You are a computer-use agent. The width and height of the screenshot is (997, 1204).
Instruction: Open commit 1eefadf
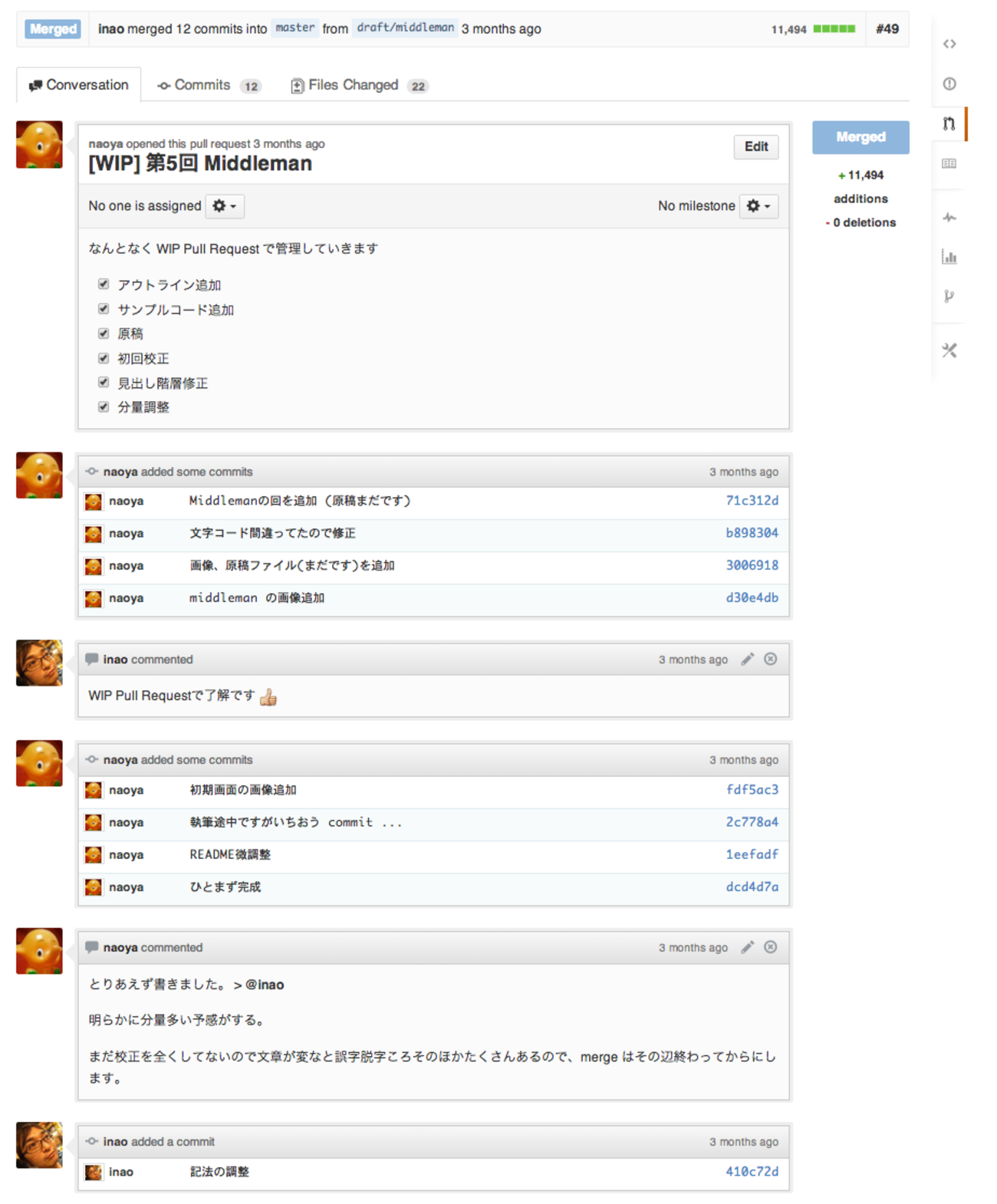coord(752,854)
